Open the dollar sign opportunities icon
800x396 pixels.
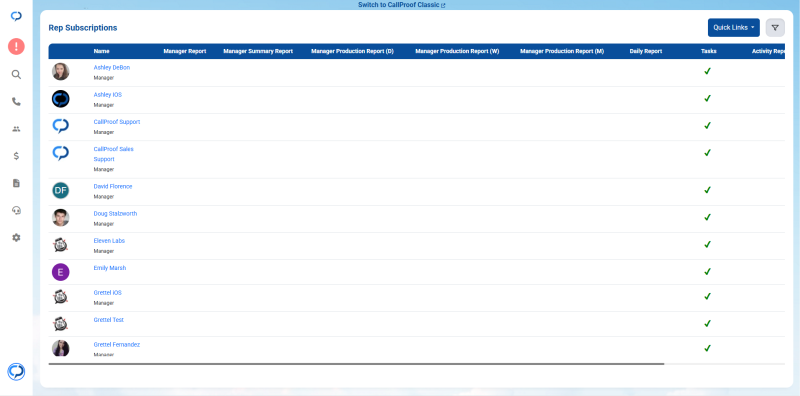coord(16,156)
